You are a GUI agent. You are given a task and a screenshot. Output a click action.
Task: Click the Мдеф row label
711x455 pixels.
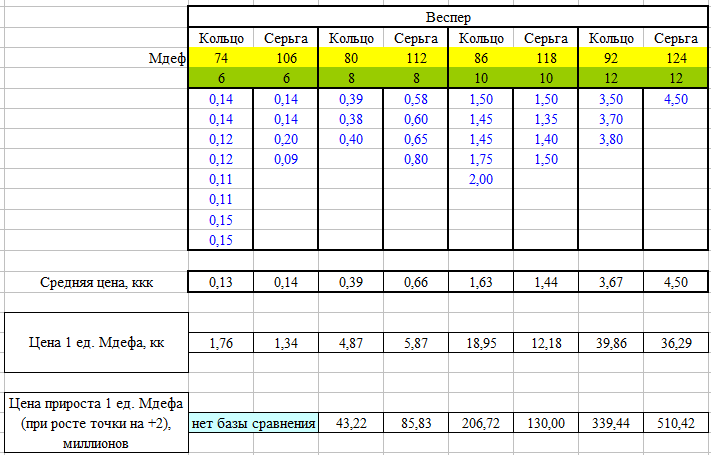pyautogui.click(x=166, y=59)
